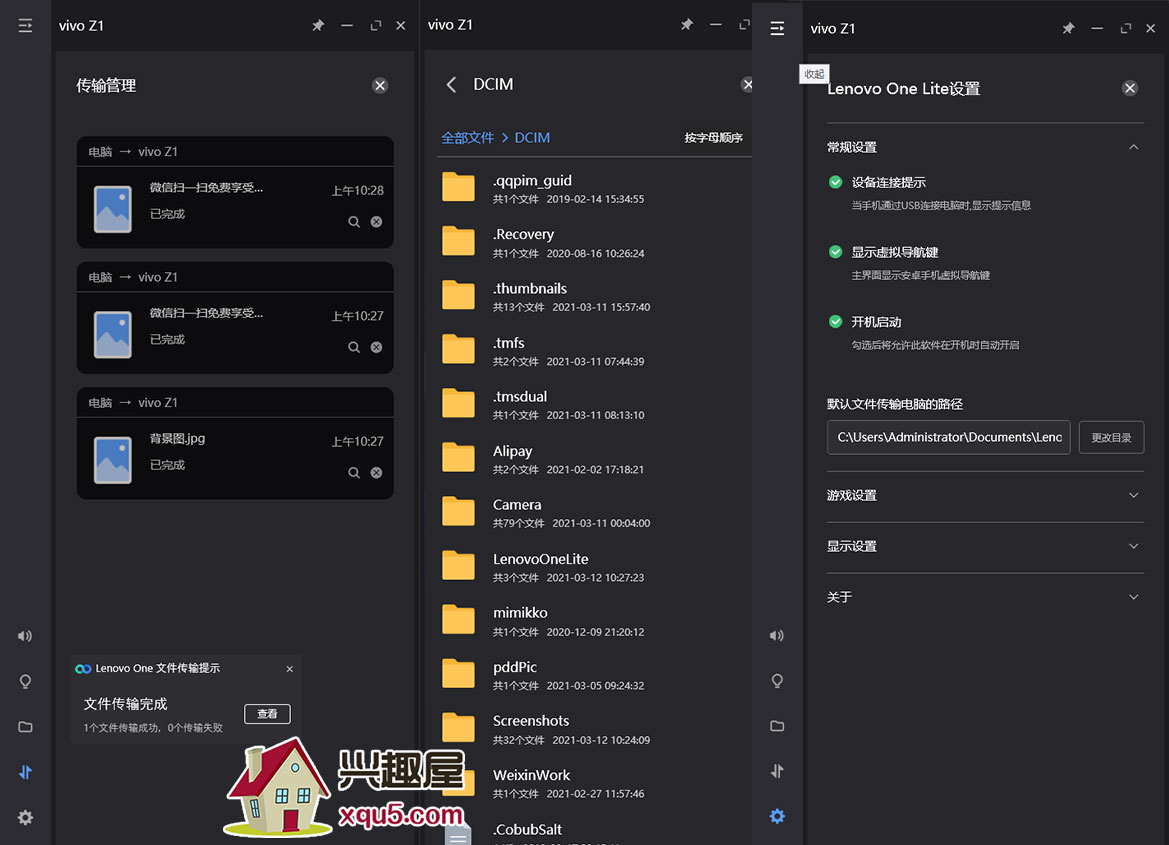The image size is (1169, 845).
Task: Select the WeixinWork folder name
Action: [x=532, y=775]
